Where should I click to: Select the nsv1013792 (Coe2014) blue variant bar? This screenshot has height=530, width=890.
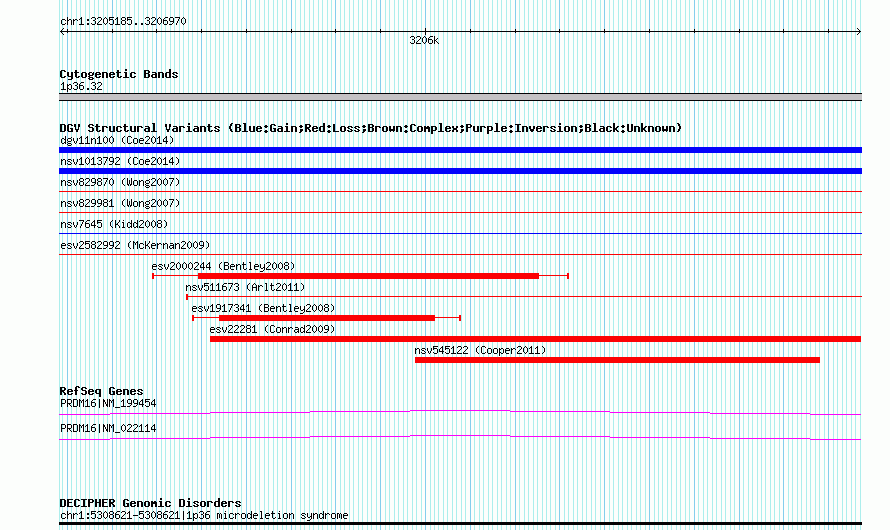(460, 171)
